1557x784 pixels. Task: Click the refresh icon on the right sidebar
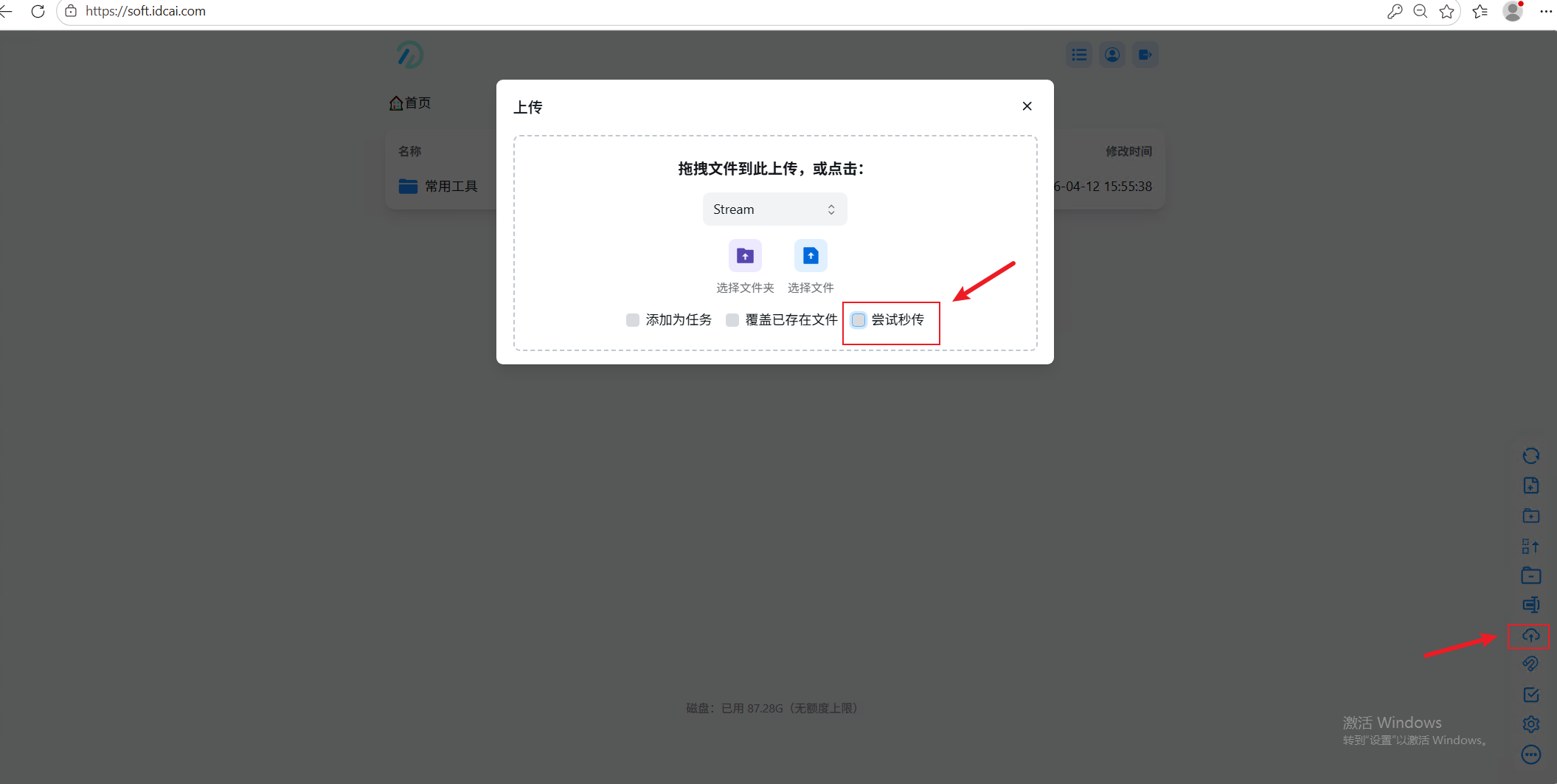1530,456
